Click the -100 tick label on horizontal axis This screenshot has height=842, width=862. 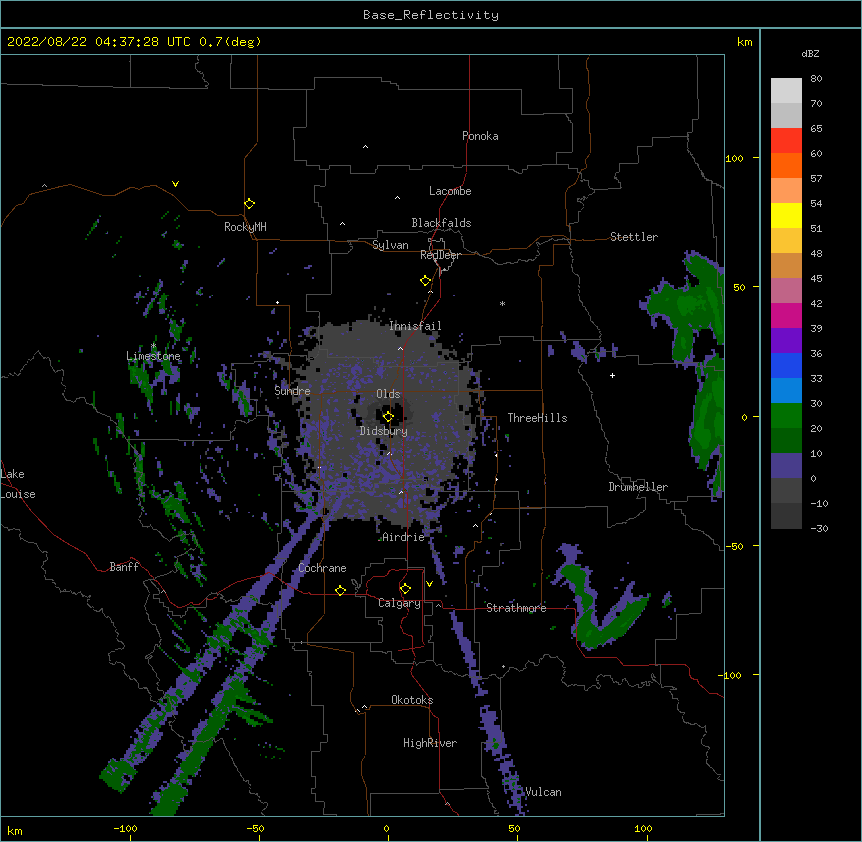[x=125, y=828]
